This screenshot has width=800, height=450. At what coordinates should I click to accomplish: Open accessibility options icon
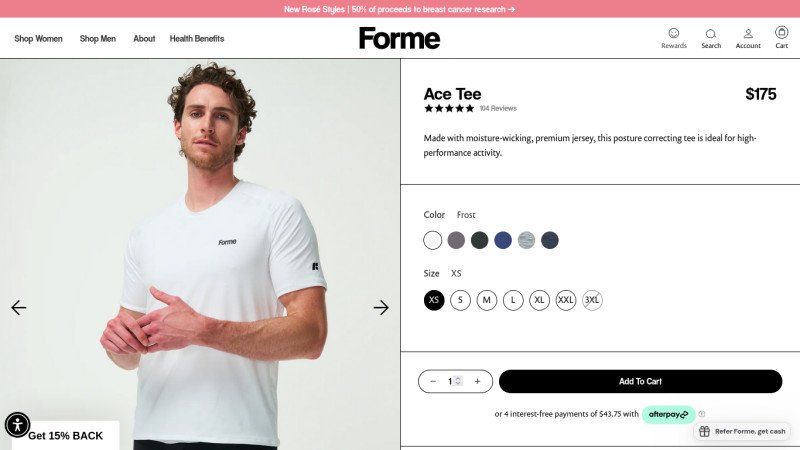point(17,424)
